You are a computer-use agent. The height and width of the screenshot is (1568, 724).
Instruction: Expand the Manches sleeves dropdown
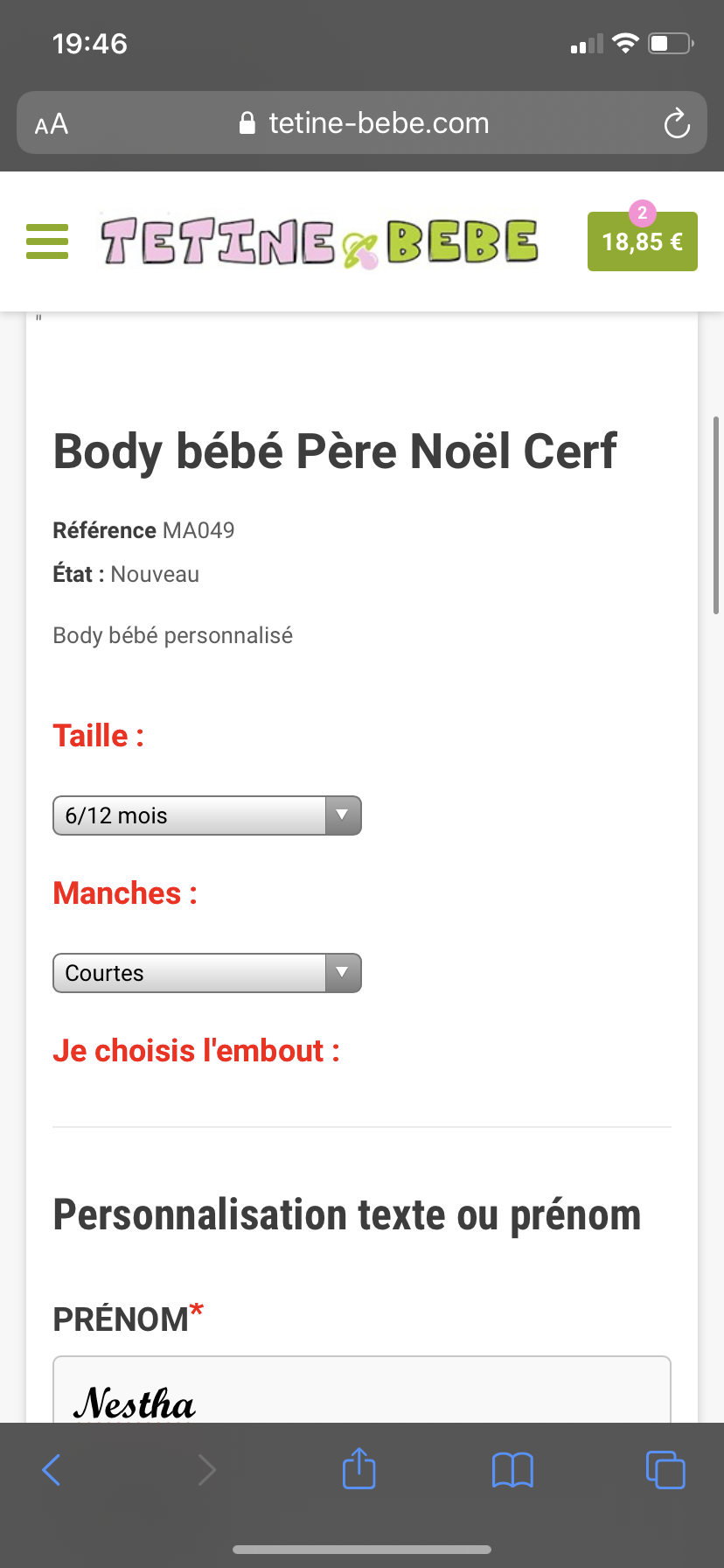[206, 973]
